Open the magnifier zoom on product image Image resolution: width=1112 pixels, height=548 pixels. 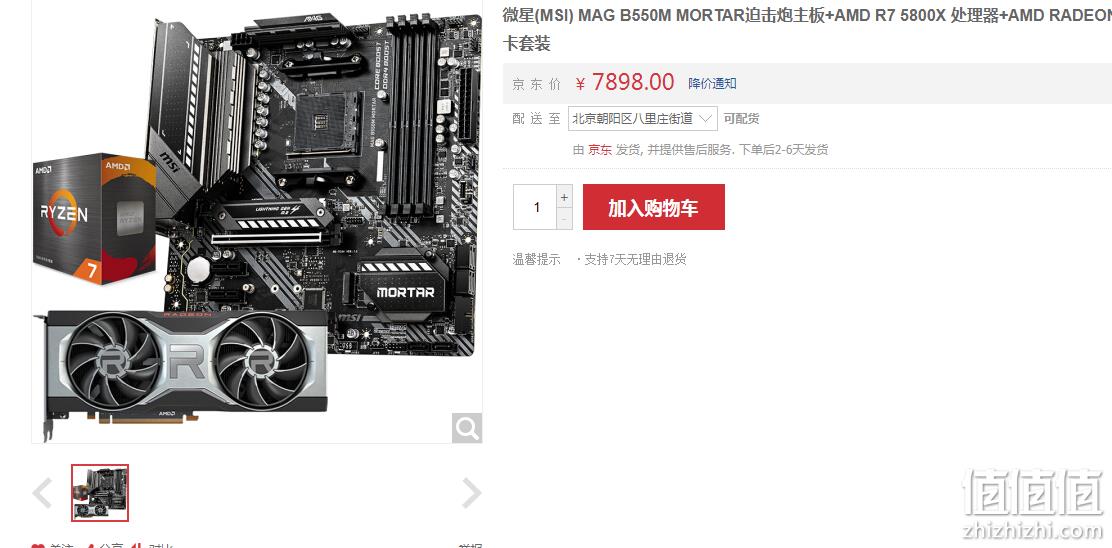(x=467, y=428)
